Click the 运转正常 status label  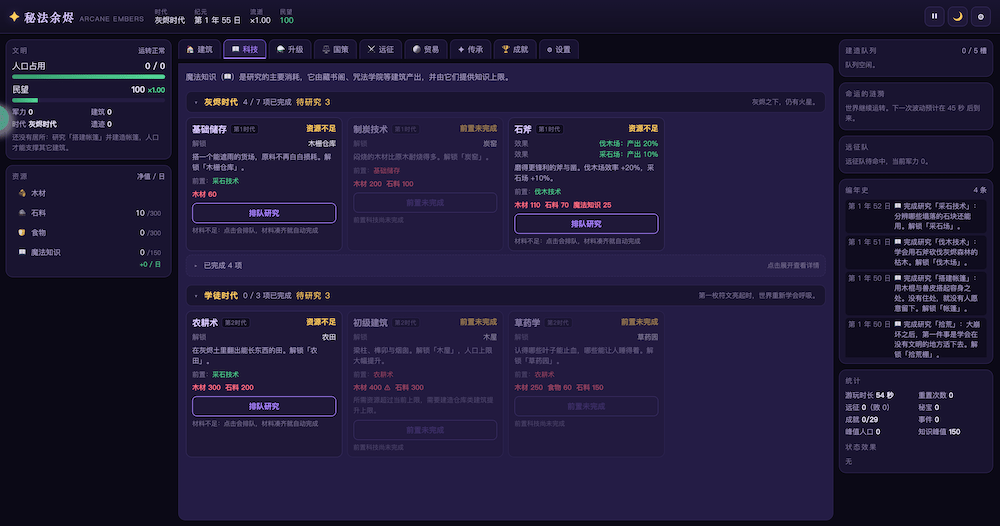click(x=152, y=51)
